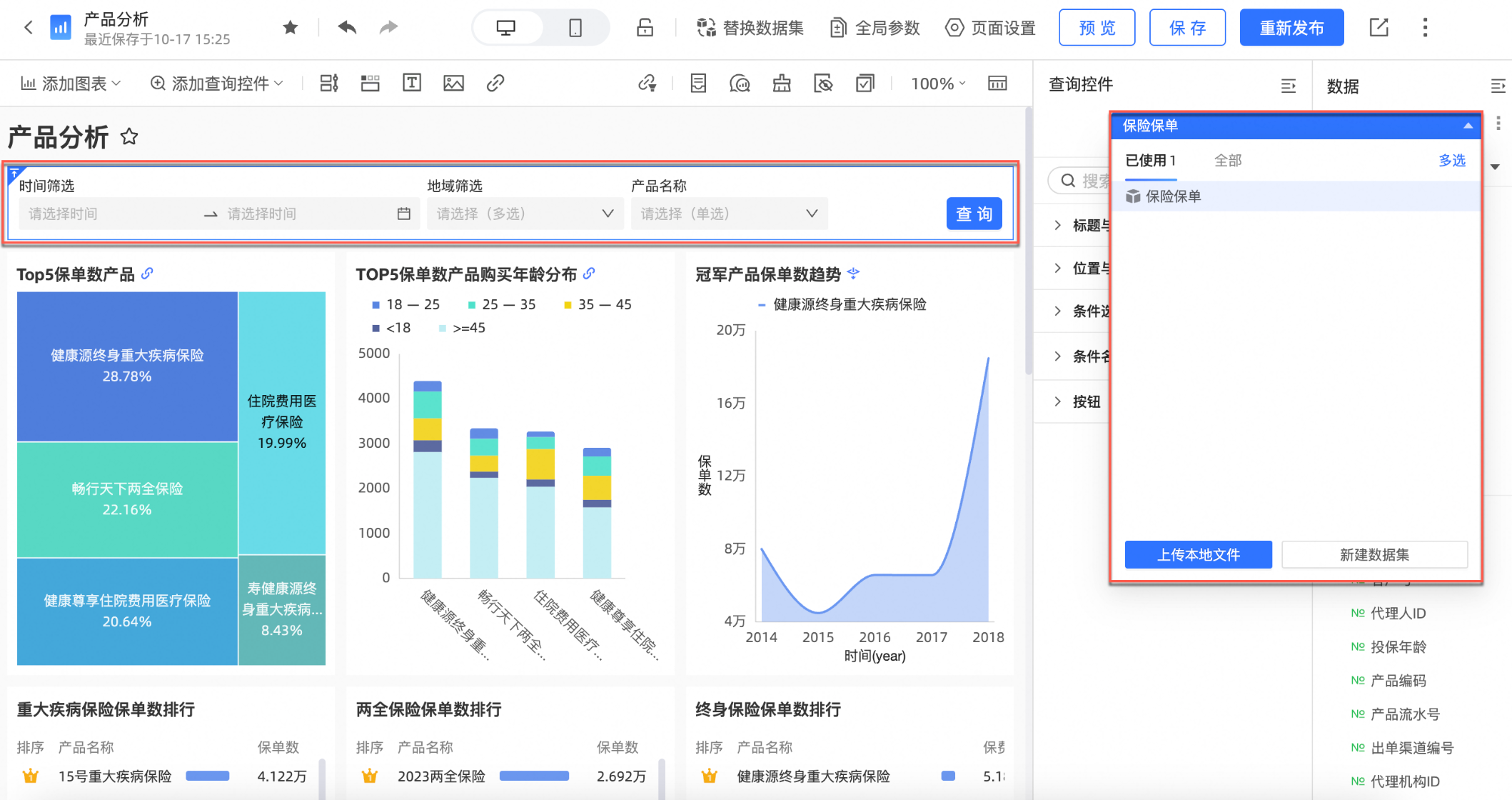Select the 出单渠道编号 field
Screen dimensions: 1512x800
[x=1402, y=748]
